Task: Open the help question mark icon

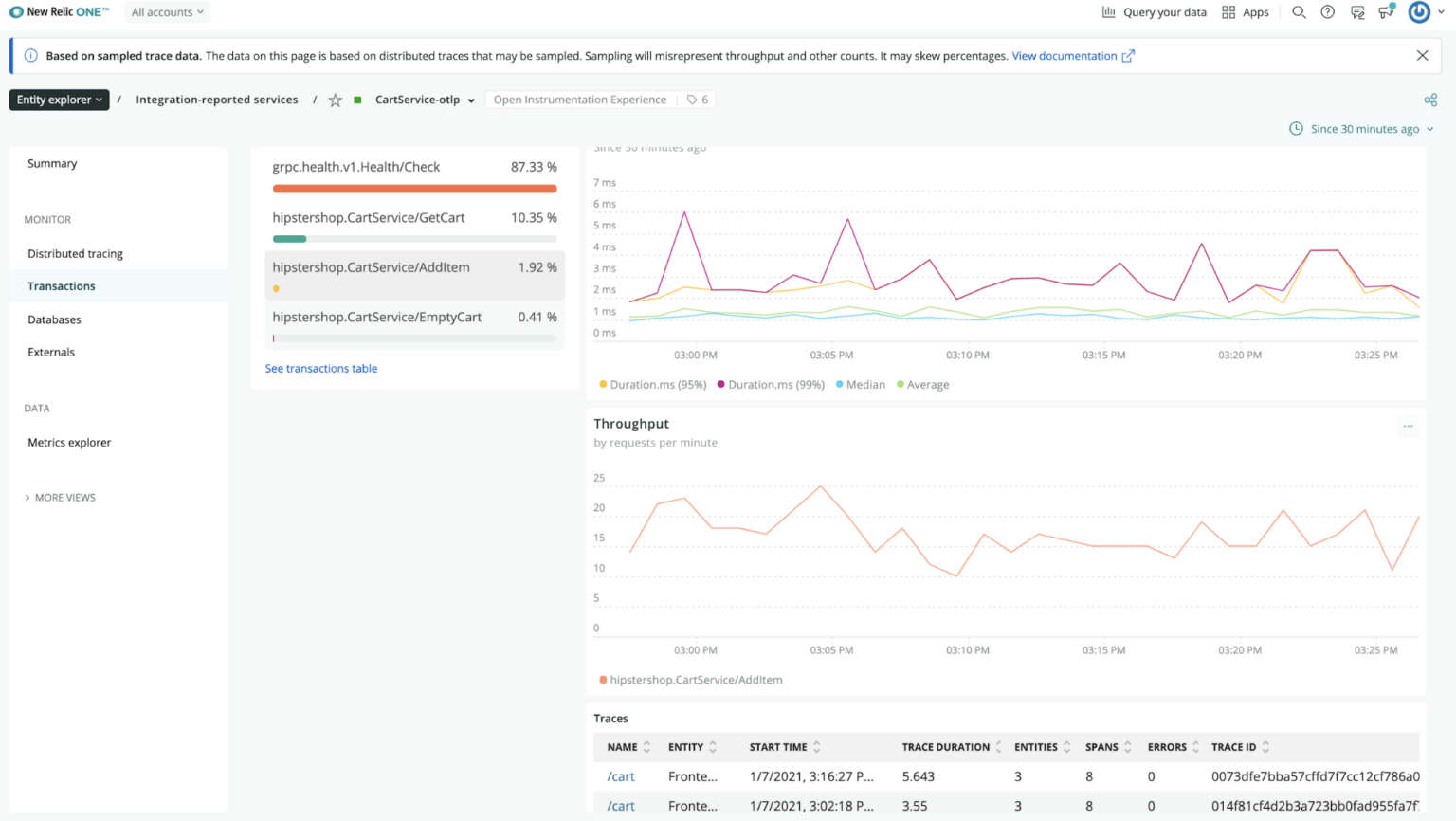Action: [x=1327, y=12]
